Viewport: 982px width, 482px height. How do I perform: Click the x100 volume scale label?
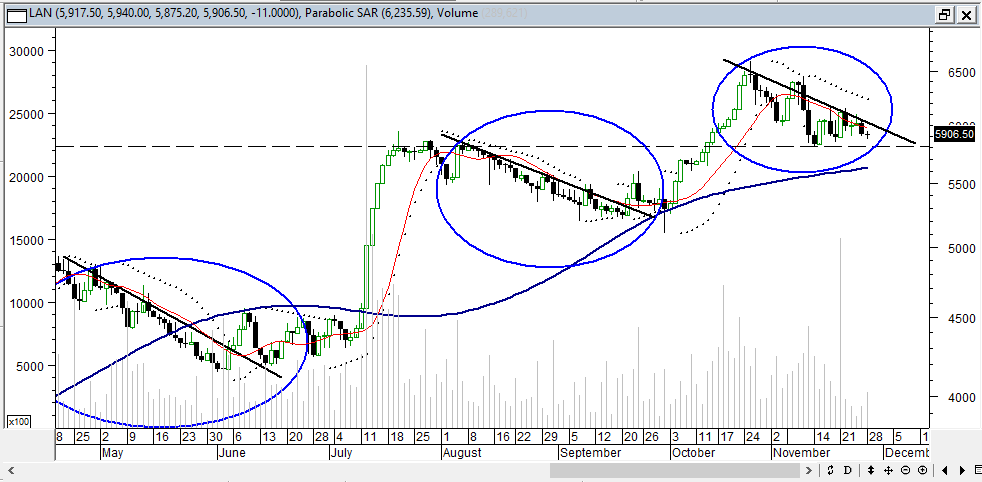pos(18,422)
